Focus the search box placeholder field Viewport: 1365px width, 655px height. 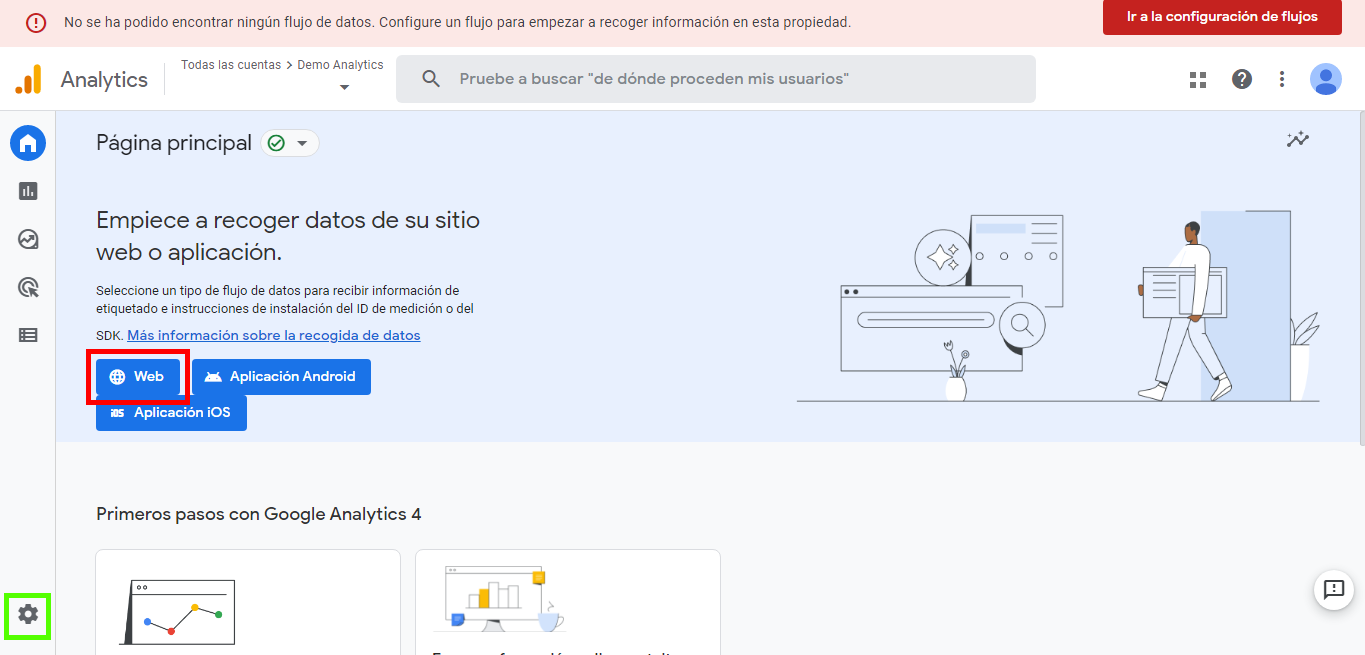click(716, 79)
